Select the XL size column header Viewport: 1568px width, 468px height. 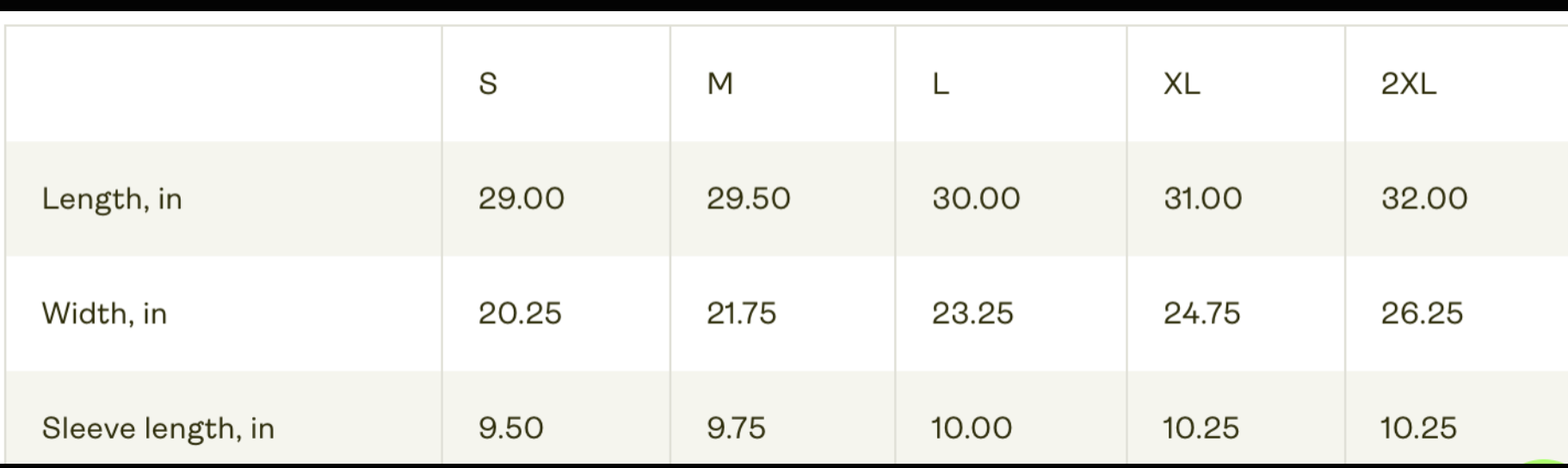click(1182, 83)
